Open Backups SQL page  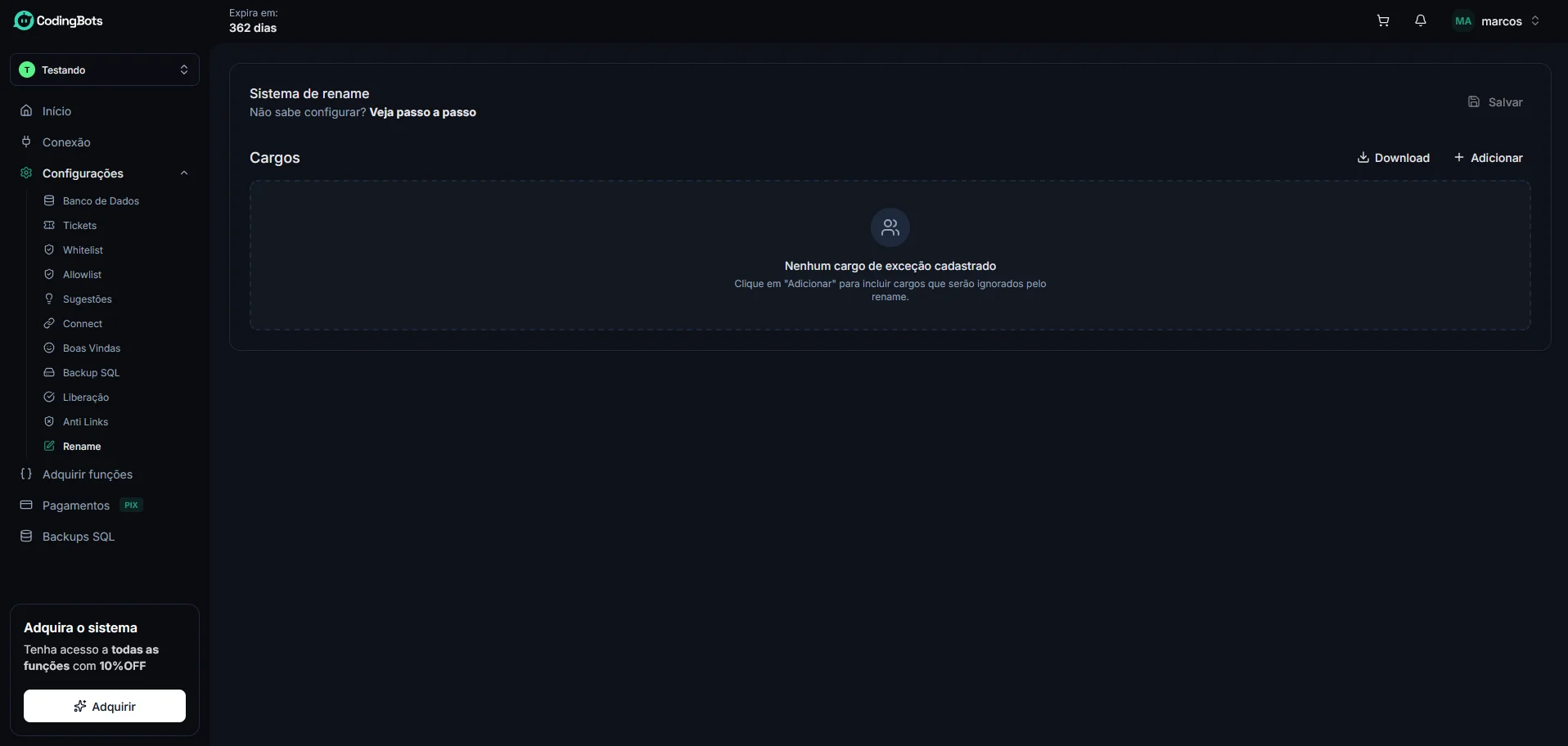(x=79, y=537)
